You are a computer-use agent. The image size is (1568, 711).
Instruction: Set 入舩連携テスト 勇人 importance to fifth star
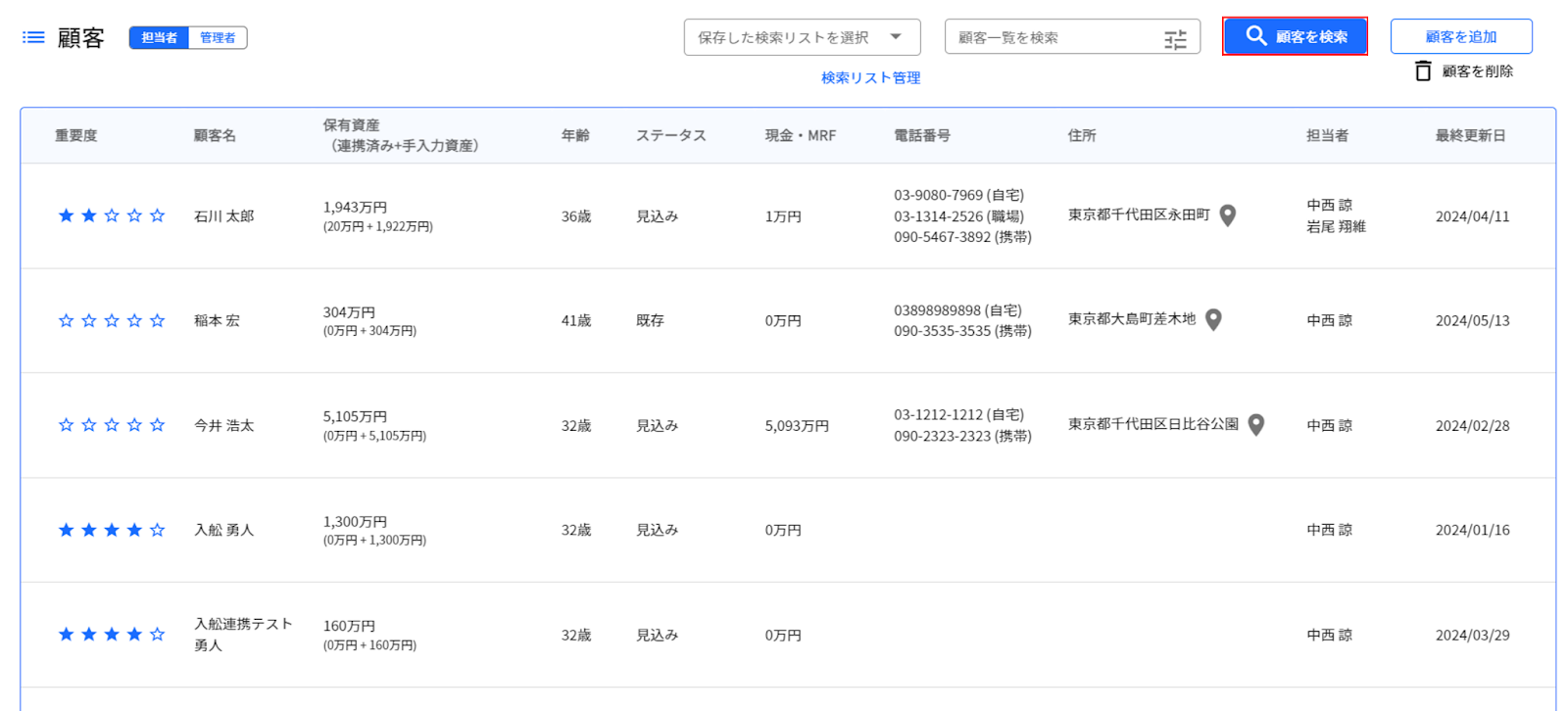(x=157, y=635)
